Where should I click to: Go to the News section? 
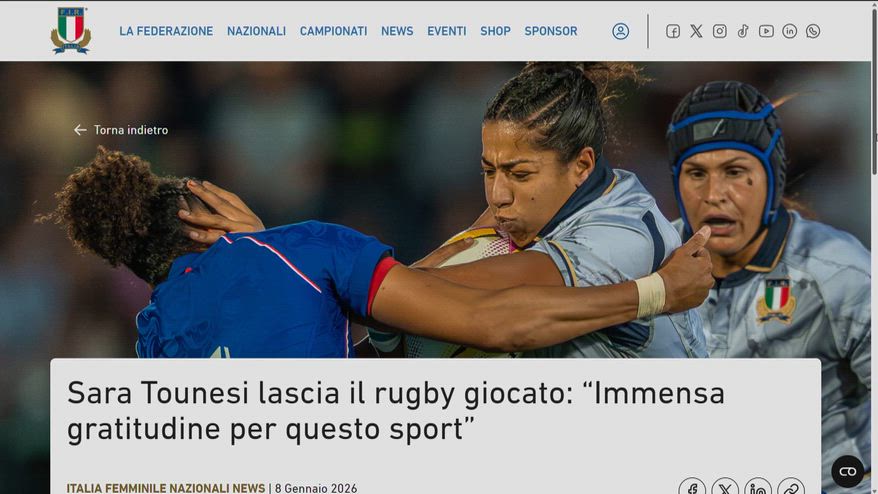click(397, 31)
